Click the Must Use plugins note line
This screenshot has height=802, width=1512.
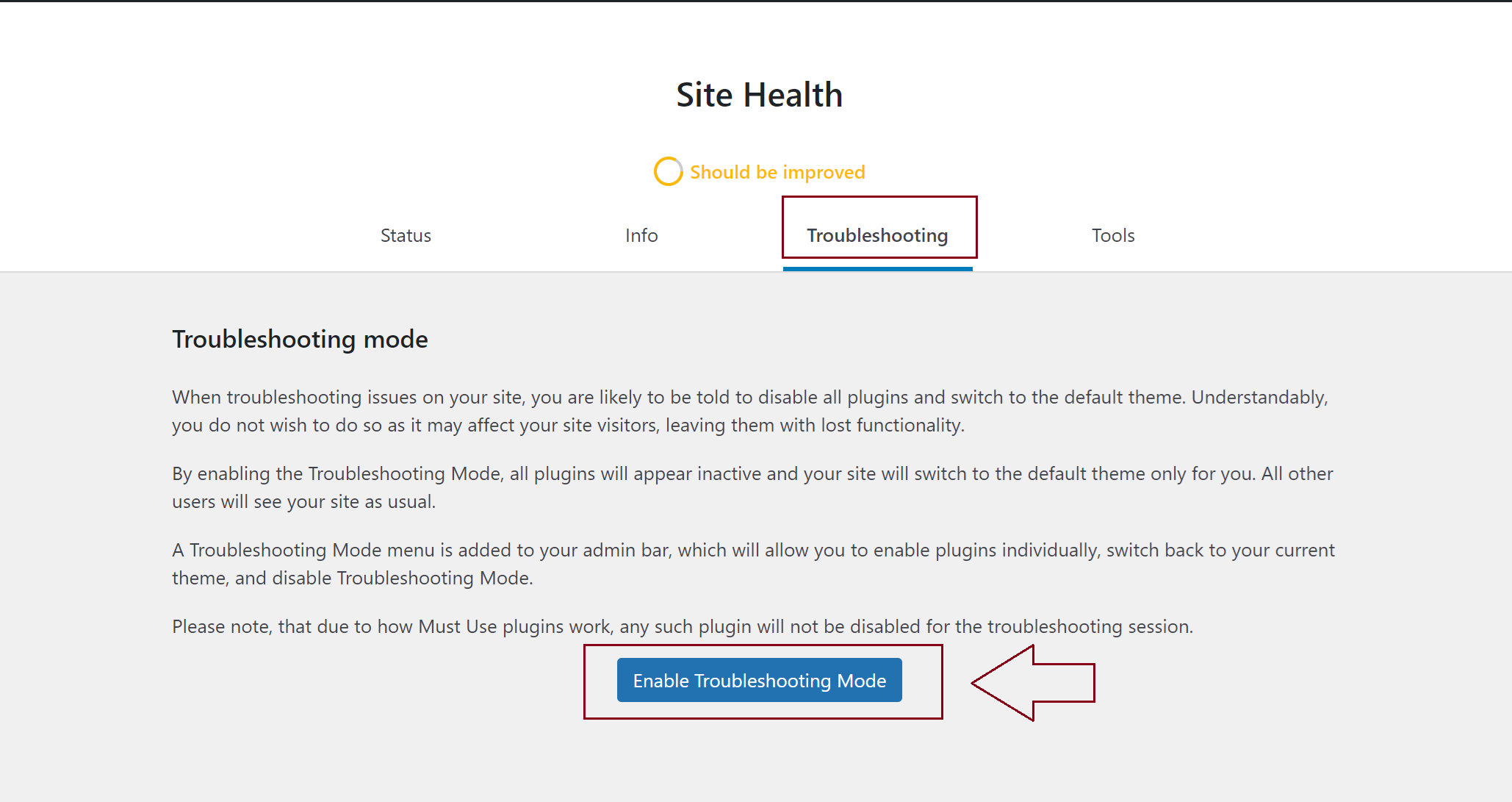pos(682,626)
